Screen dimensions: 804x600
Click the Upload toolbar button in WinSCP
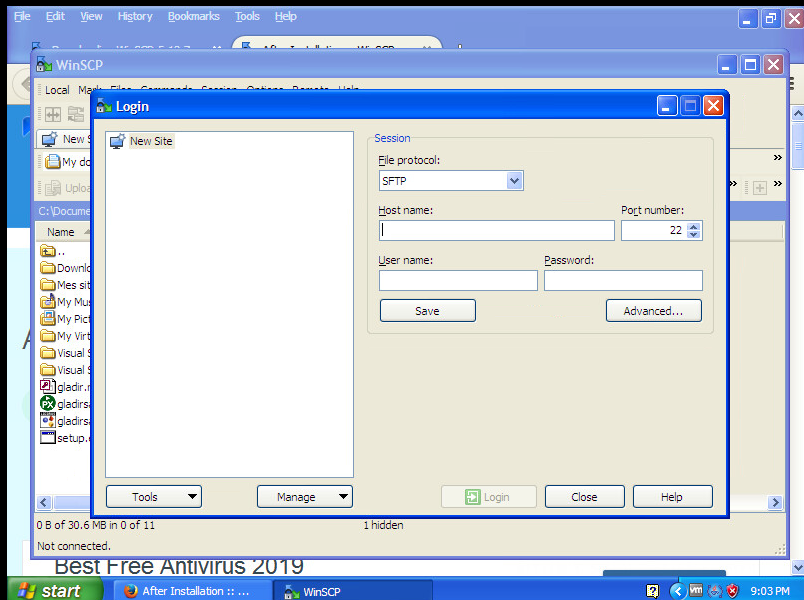(x=67, y=188)
